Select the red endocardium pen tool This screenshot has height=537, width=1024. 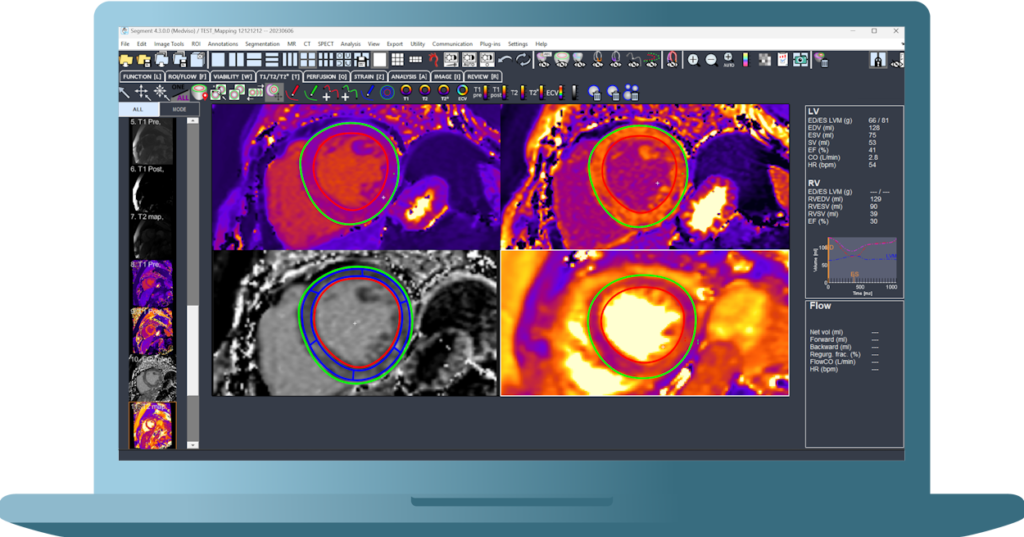click(293, 92)
